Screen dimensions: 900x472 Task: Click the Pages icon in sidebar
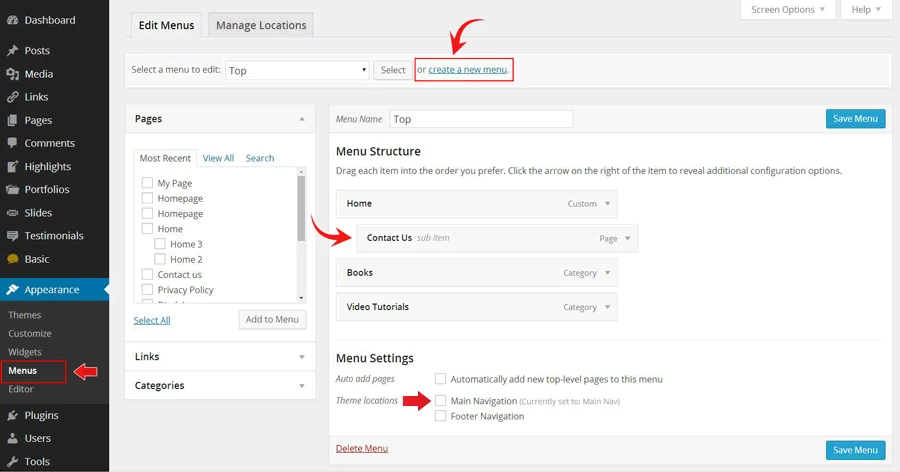pyautogui.click(x=12, y=121)
